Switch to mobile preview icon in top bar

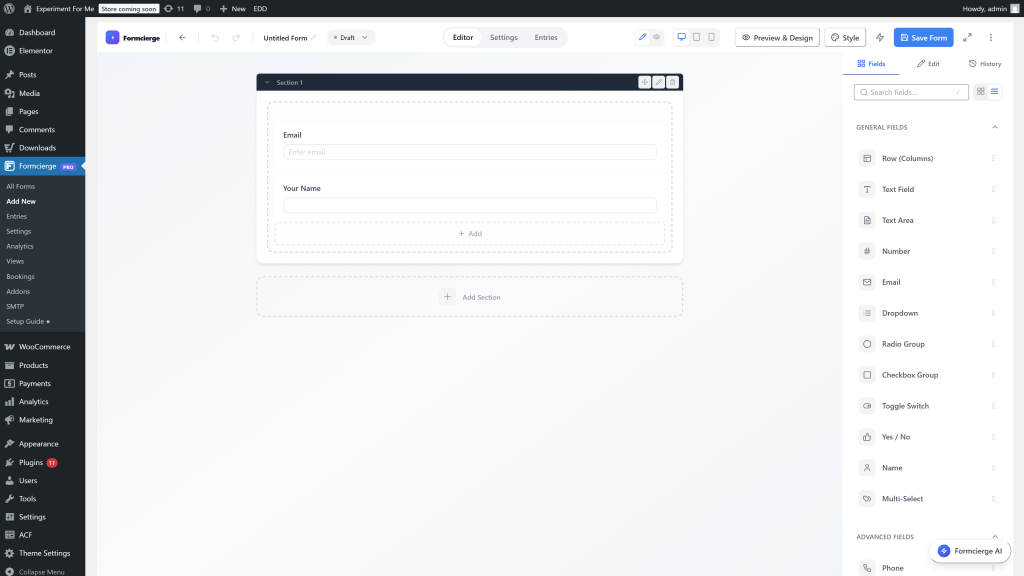(711, 37)
